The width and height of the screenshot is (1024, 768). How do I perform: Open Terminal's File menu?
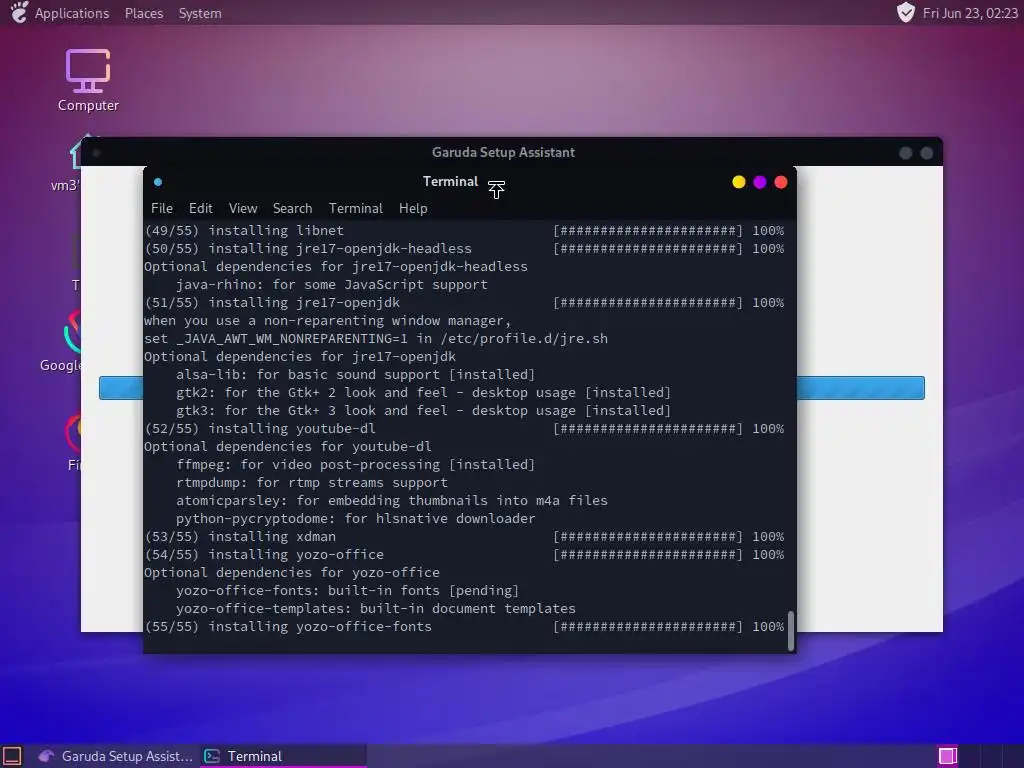[162, 208]
